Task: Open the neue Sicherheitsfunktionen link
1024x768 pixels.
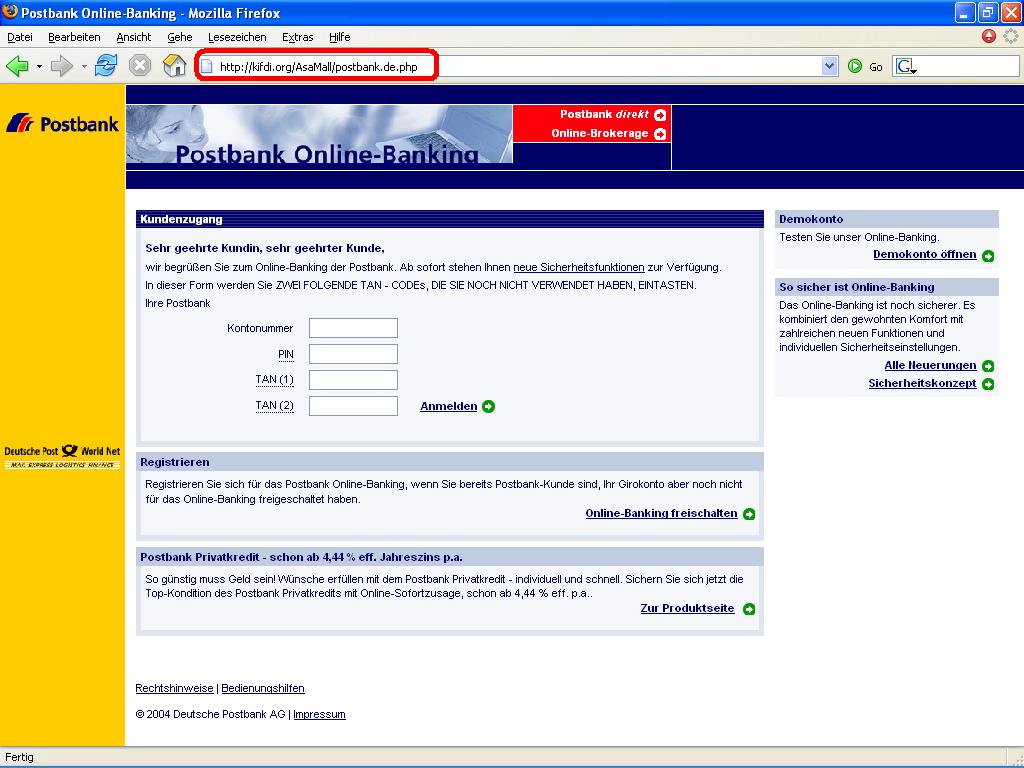Action: point(579,267)
